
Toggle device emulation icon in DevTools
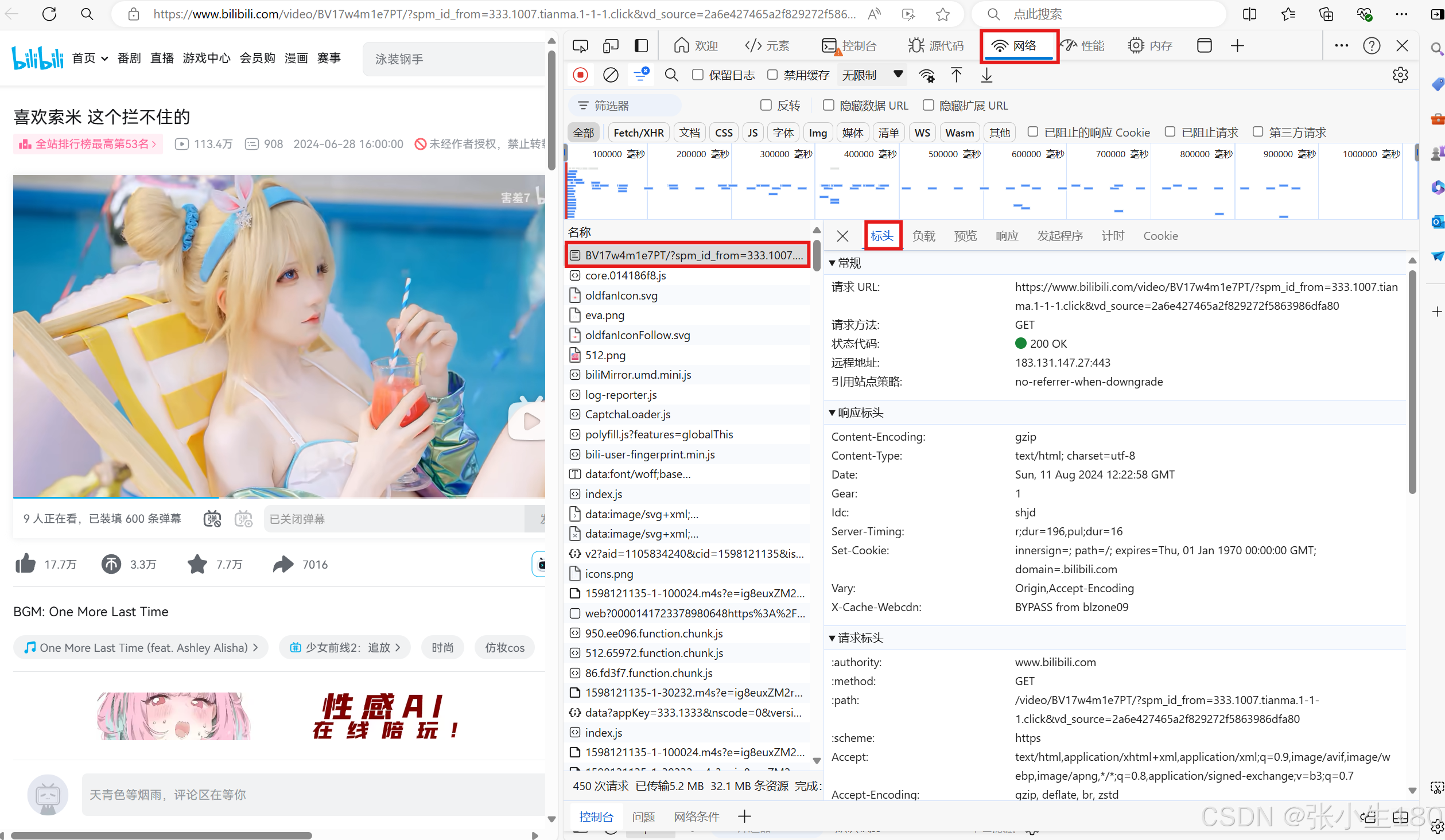click(x=611, y=46)
